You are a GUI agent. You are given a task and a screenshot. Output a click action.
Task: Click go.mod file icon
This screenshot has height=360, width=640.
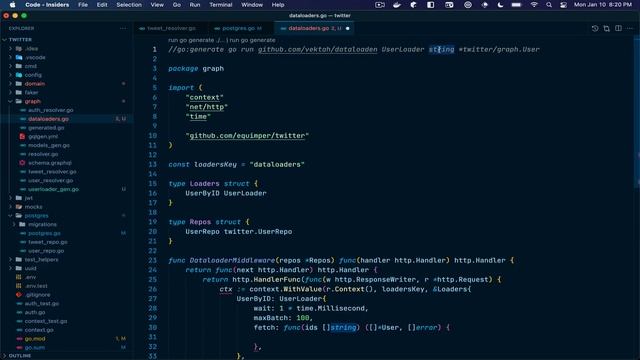coord(19,339)
